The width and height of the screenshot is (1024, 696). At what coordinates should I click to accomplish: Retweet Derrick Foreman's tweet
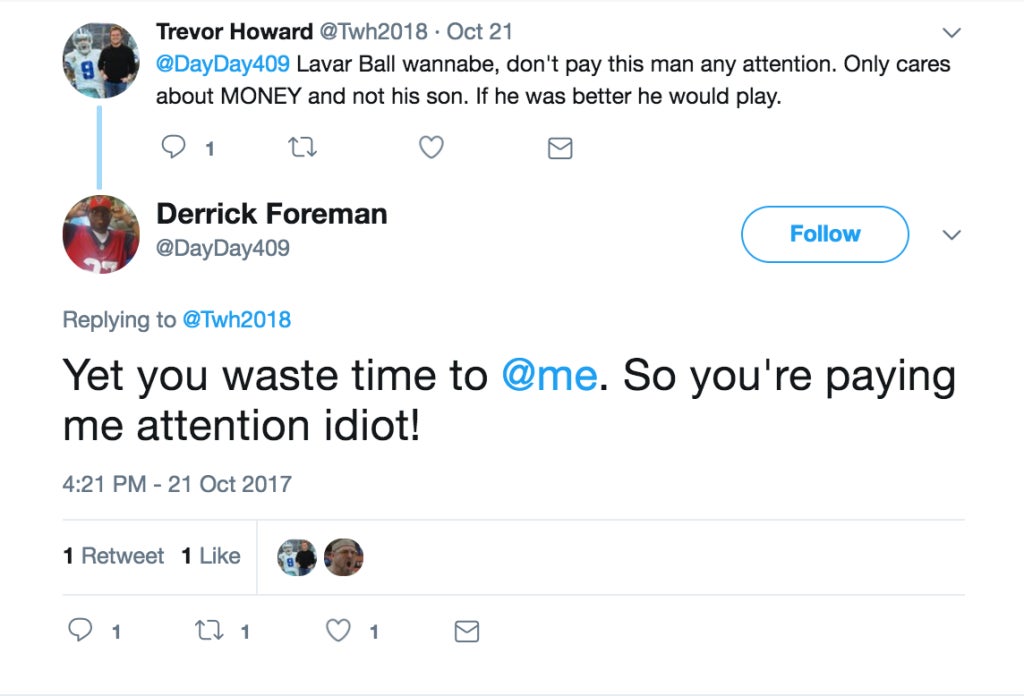pos(209,631)
